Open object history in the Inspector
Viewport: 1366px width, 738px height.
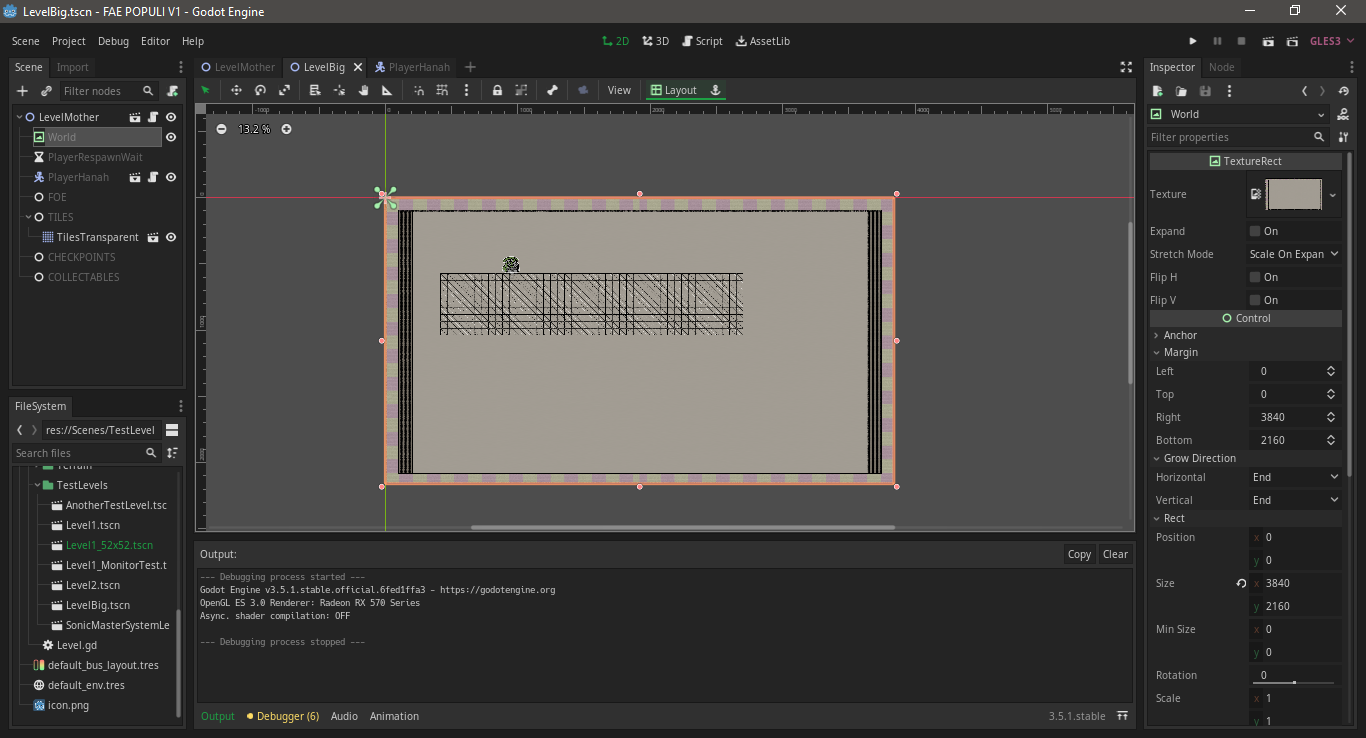pyautogui.click(x=1343, y=91)
